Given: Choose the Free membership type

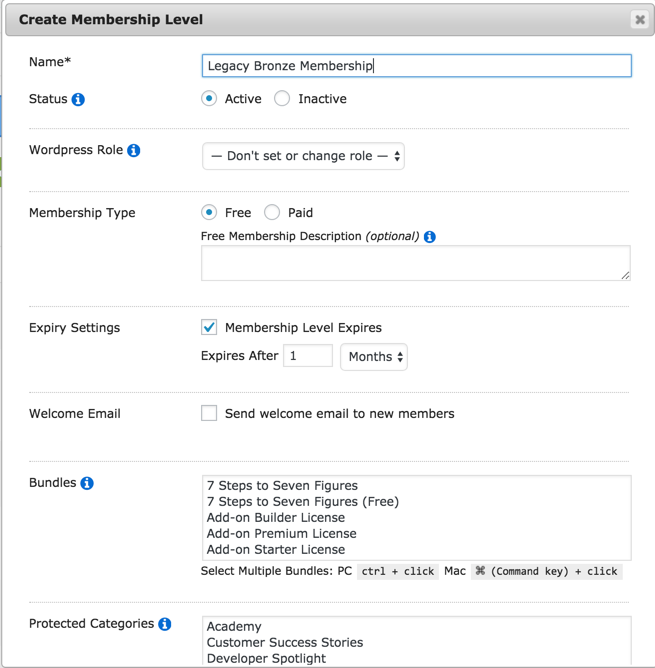Looking at the screenshot, I should click(x=209, y=212).
